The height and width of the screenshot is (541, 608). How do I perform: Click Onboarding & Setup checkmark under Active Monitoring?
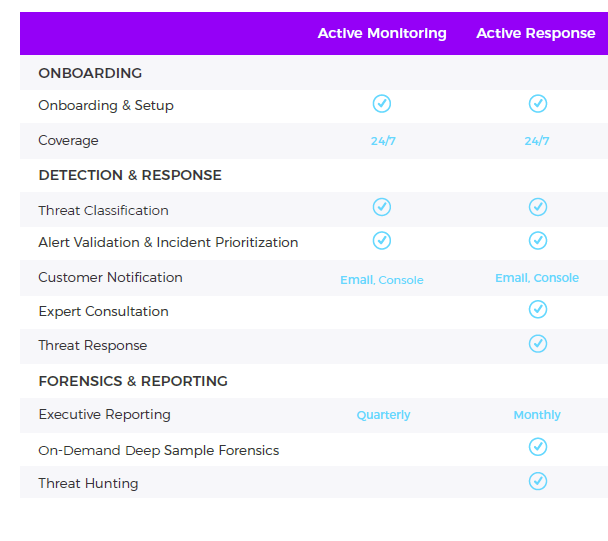[x=382, y=104]
